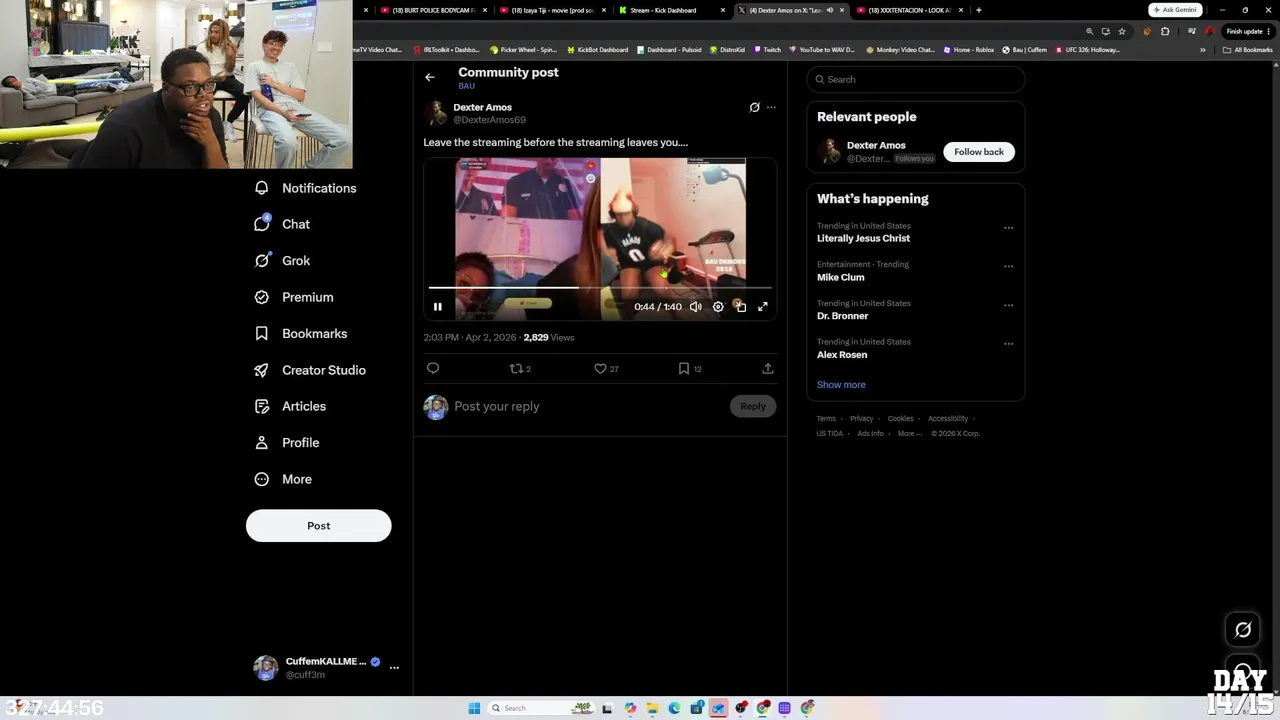
Task: Click the grey Reply button
Action: 753,406
